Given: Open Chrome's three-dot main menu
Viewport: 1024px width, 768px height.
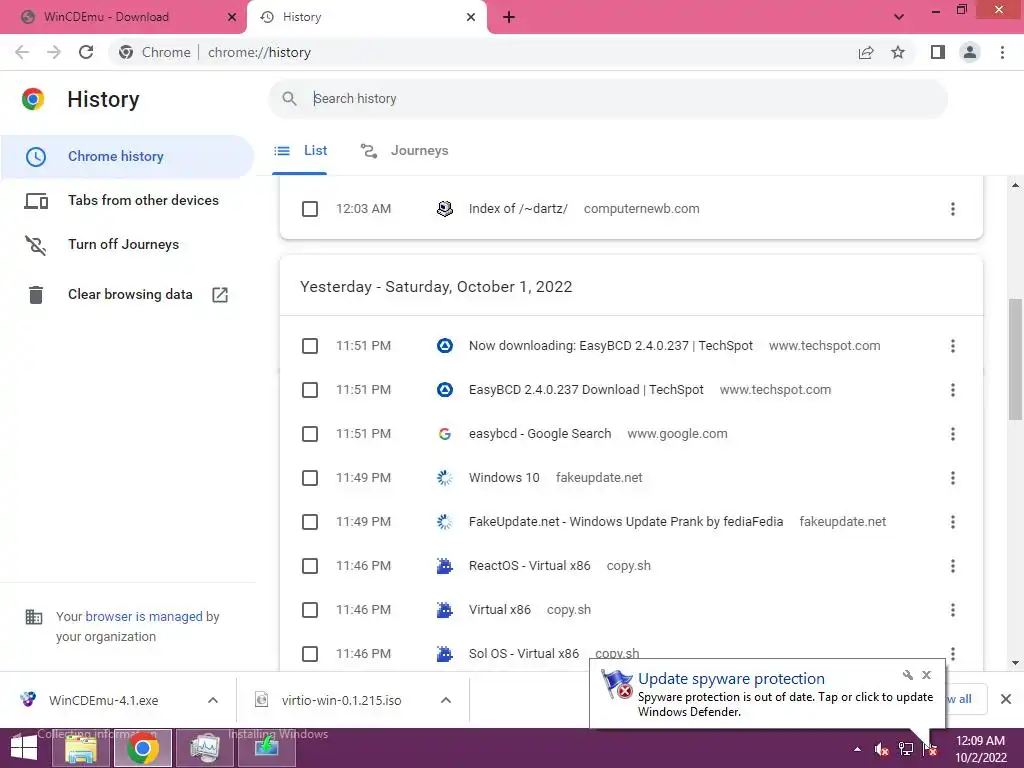Looking at the screenshot, I should (x=1002, y=52).
